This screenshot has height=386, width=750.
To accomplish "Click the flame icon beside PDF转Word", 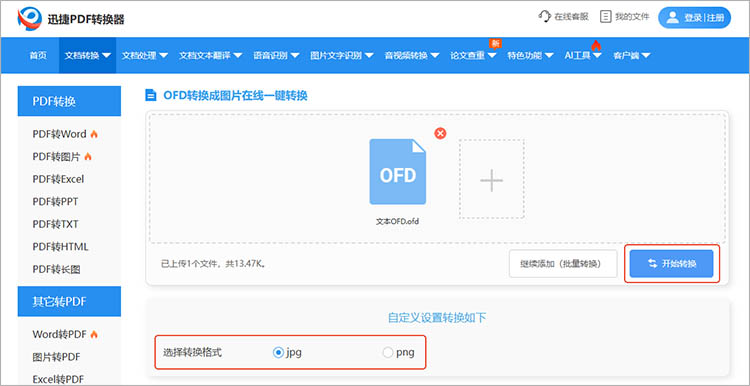I will click(x=94, y=134).
